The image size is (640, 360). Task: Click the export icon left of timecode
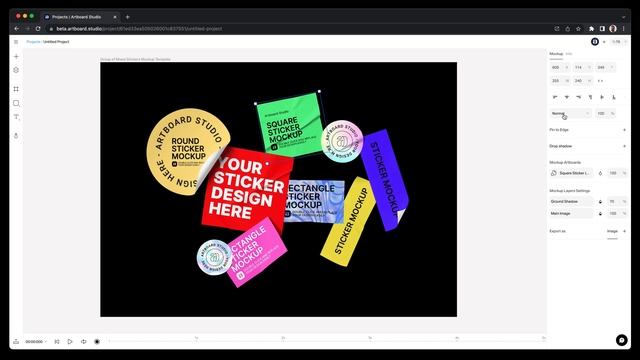16,342
